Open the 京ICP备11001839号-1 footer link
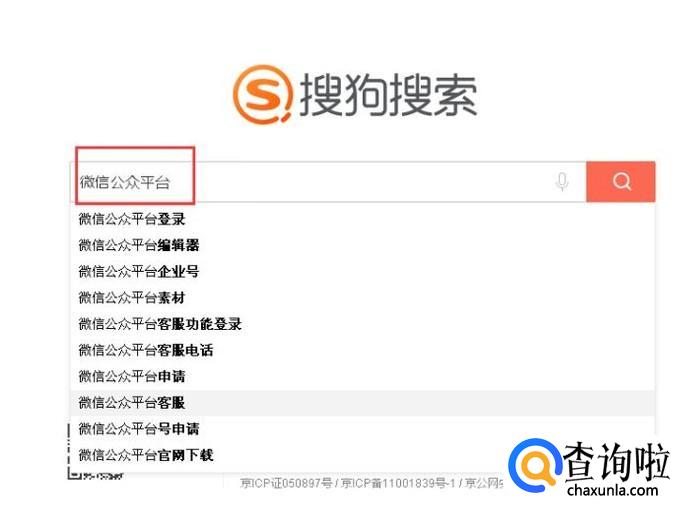The width and height of the screenshot is (682, 521). click(398, 483)
